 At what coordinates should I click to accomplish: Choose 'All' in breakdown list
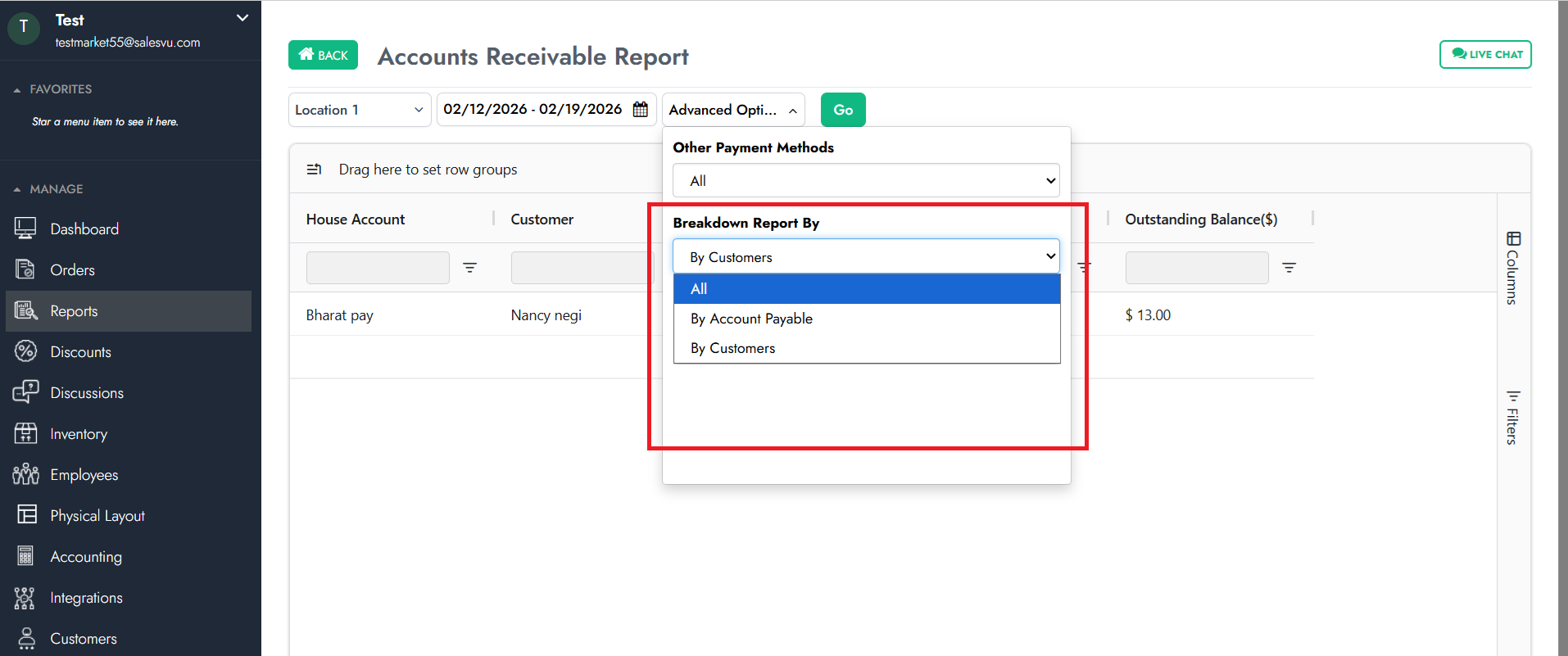point(699,289)
